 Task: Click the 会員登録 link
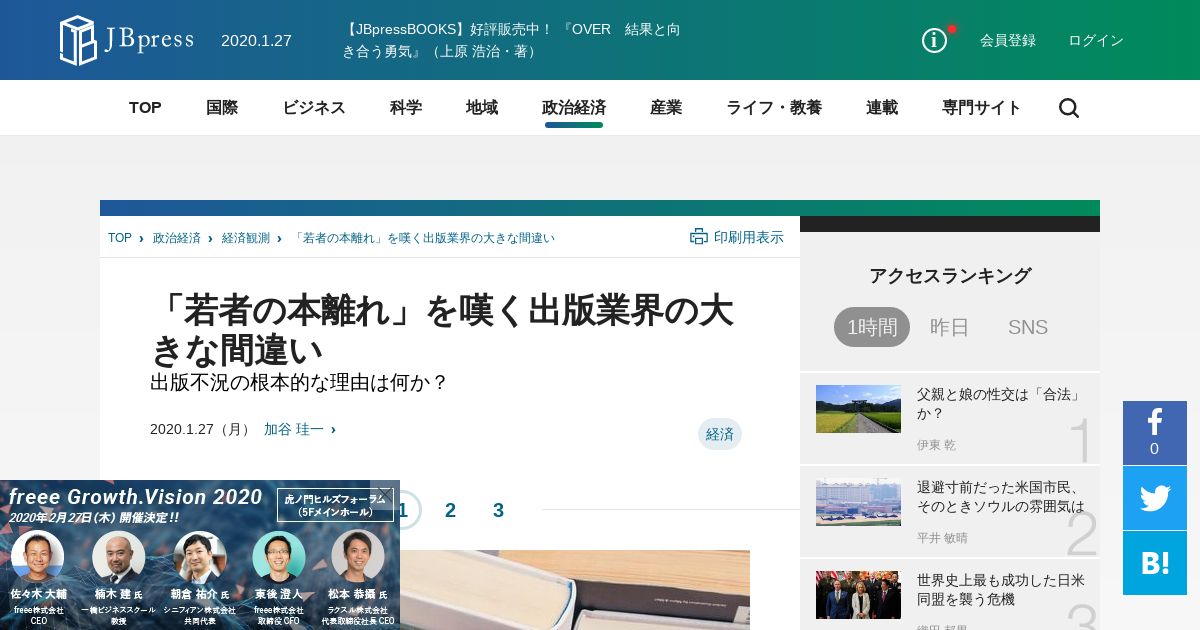point(1008,40)
